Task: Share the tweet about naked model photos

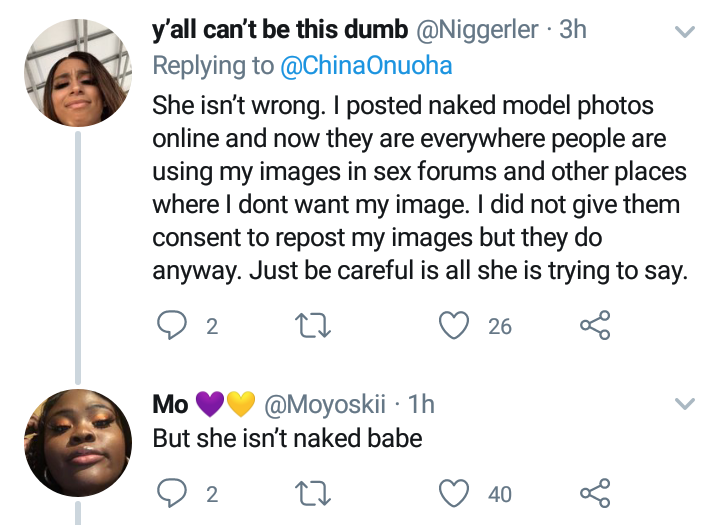Action: tap(595, 324)
